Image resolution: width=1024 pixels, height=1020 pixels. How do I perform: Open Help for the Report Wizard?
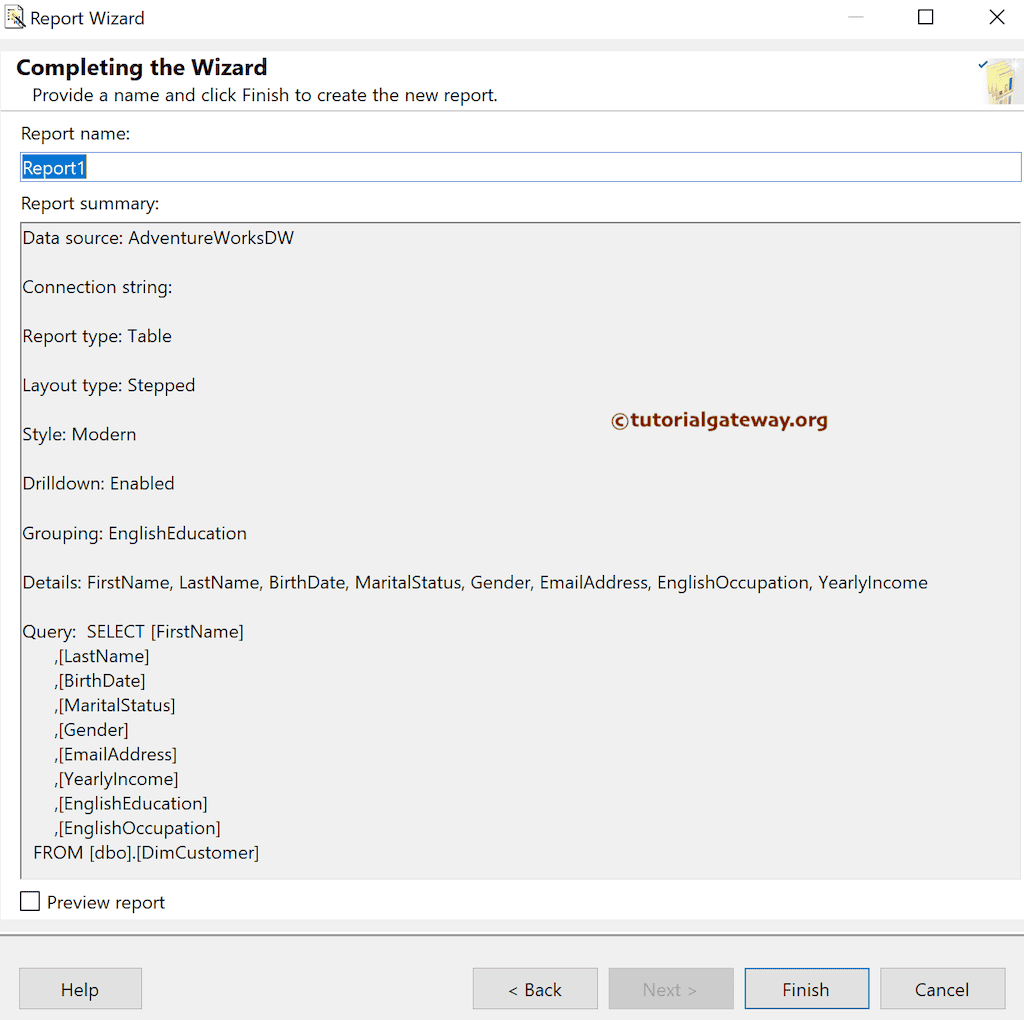click(x=80, y=988)
